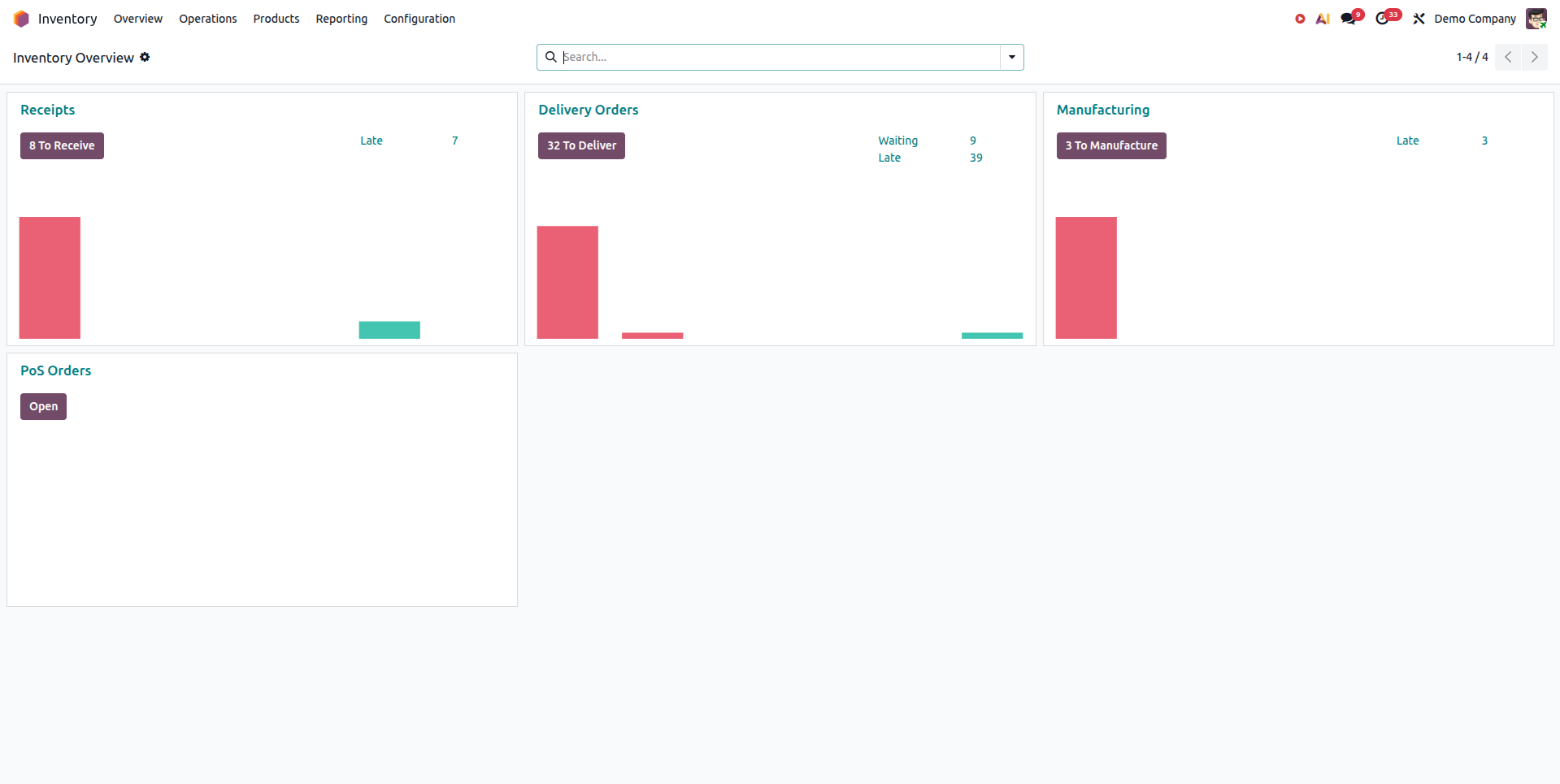
Task: Open the PoS Orders card title
Action: point(55,370)
